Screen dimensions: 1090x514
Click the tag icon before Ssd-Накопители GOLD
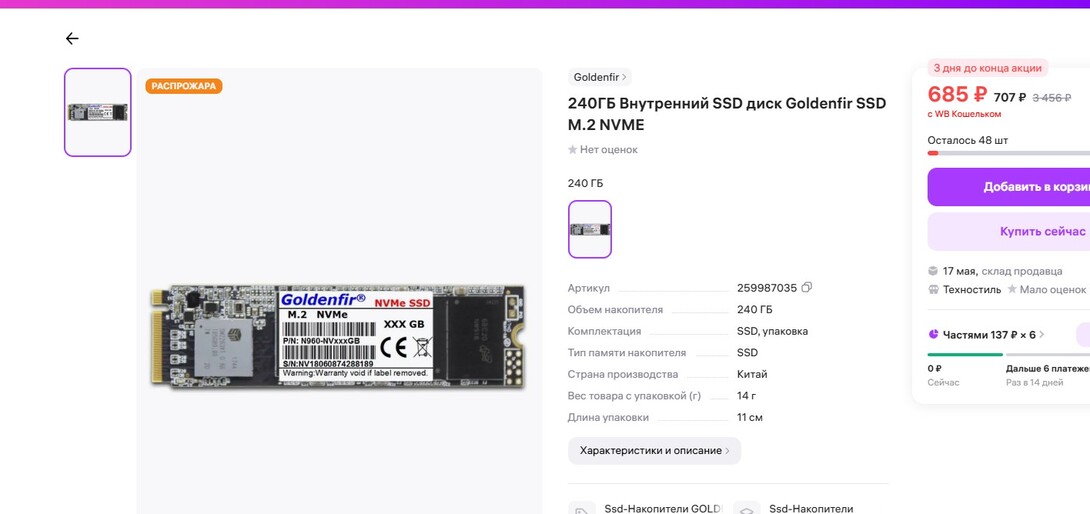[582, 510]
